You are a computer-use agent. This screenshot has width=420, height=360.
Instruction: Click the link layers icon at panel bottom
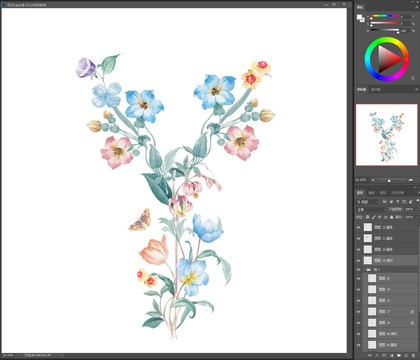click(x=370, y=355)
